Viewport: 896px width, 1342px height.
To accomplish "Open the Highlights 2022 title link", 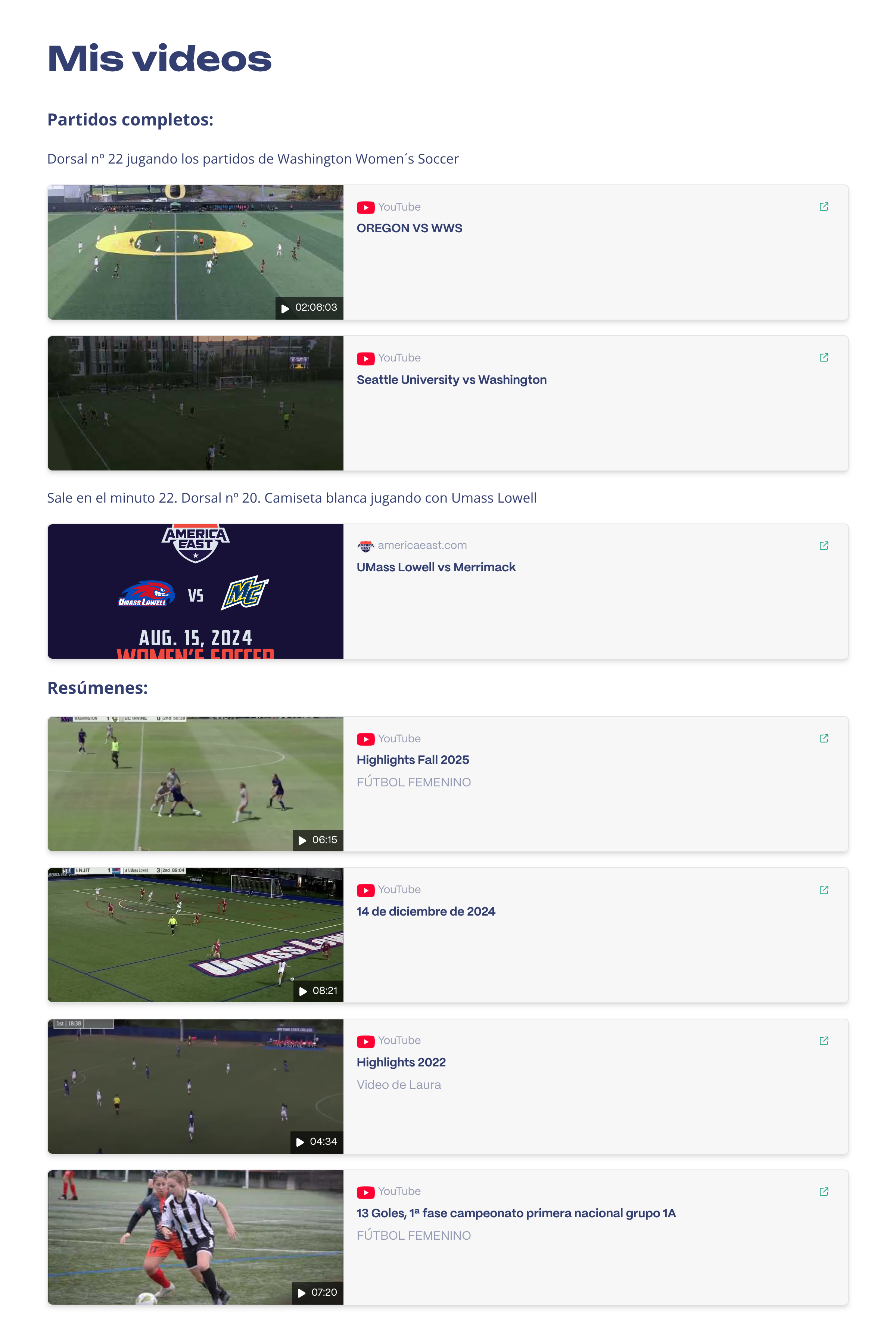I will (x=401, y=1062).
